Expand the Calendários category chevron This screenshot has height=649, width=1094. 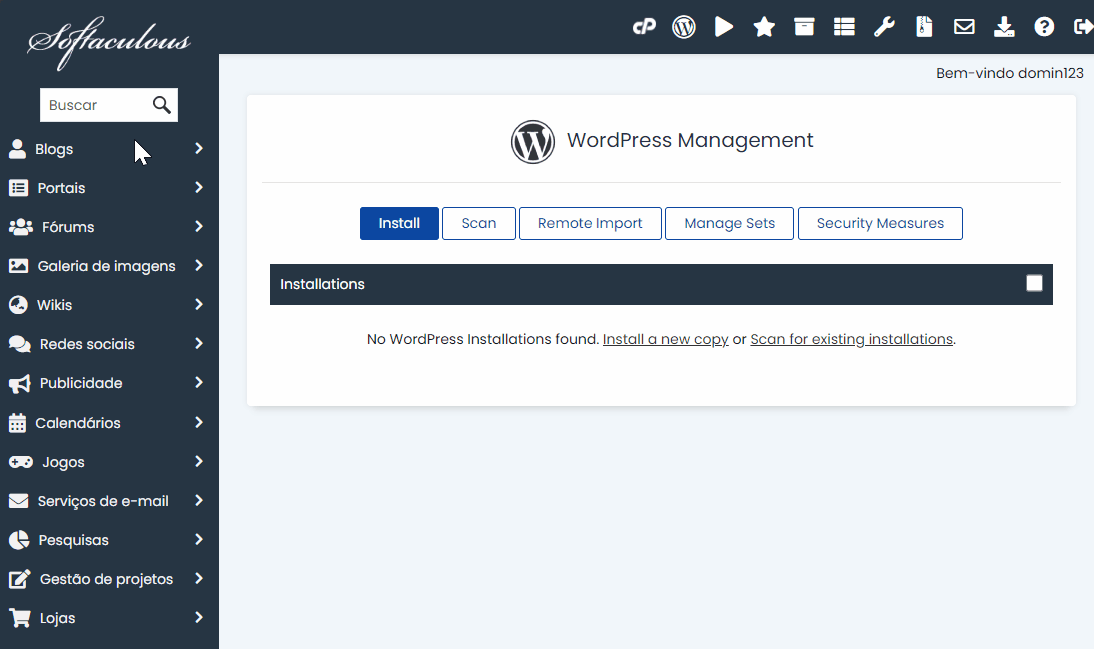199,423
